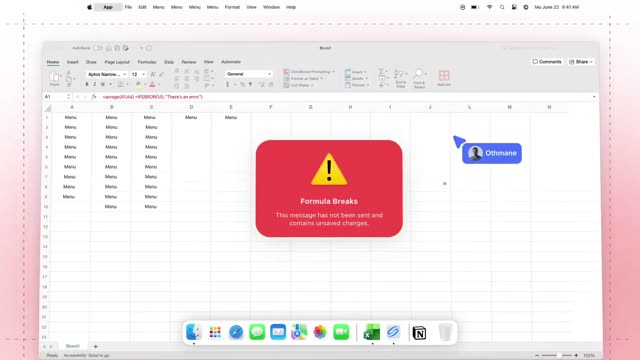The height and width of the screenshot is (360, 640).
Task: Toggle the AutoSave switch
Action: [x=98, y=48]
